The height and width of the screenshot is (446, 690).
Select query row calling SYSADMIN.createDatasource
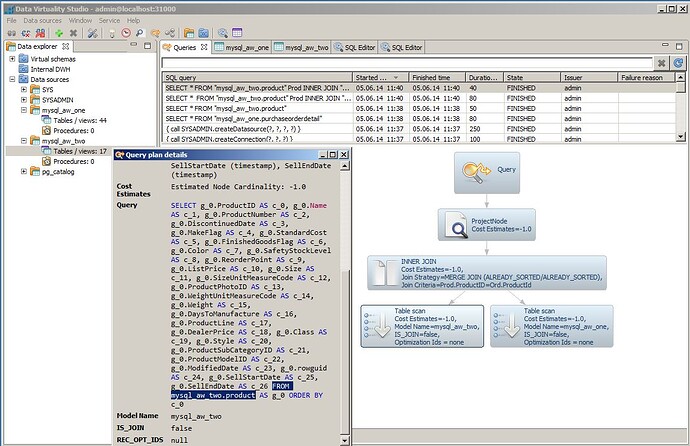coord(419,129)
